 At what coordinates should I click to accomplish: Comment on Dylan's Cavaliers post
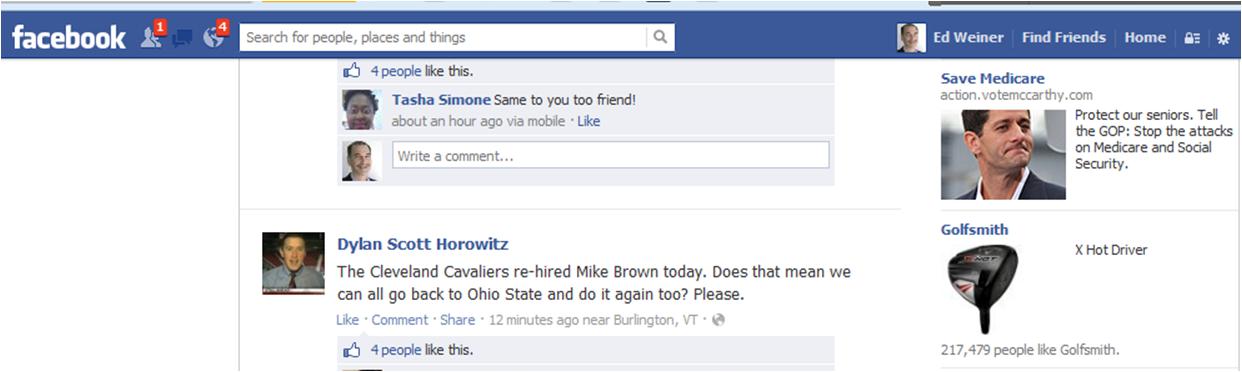click(x=400, y=320)
